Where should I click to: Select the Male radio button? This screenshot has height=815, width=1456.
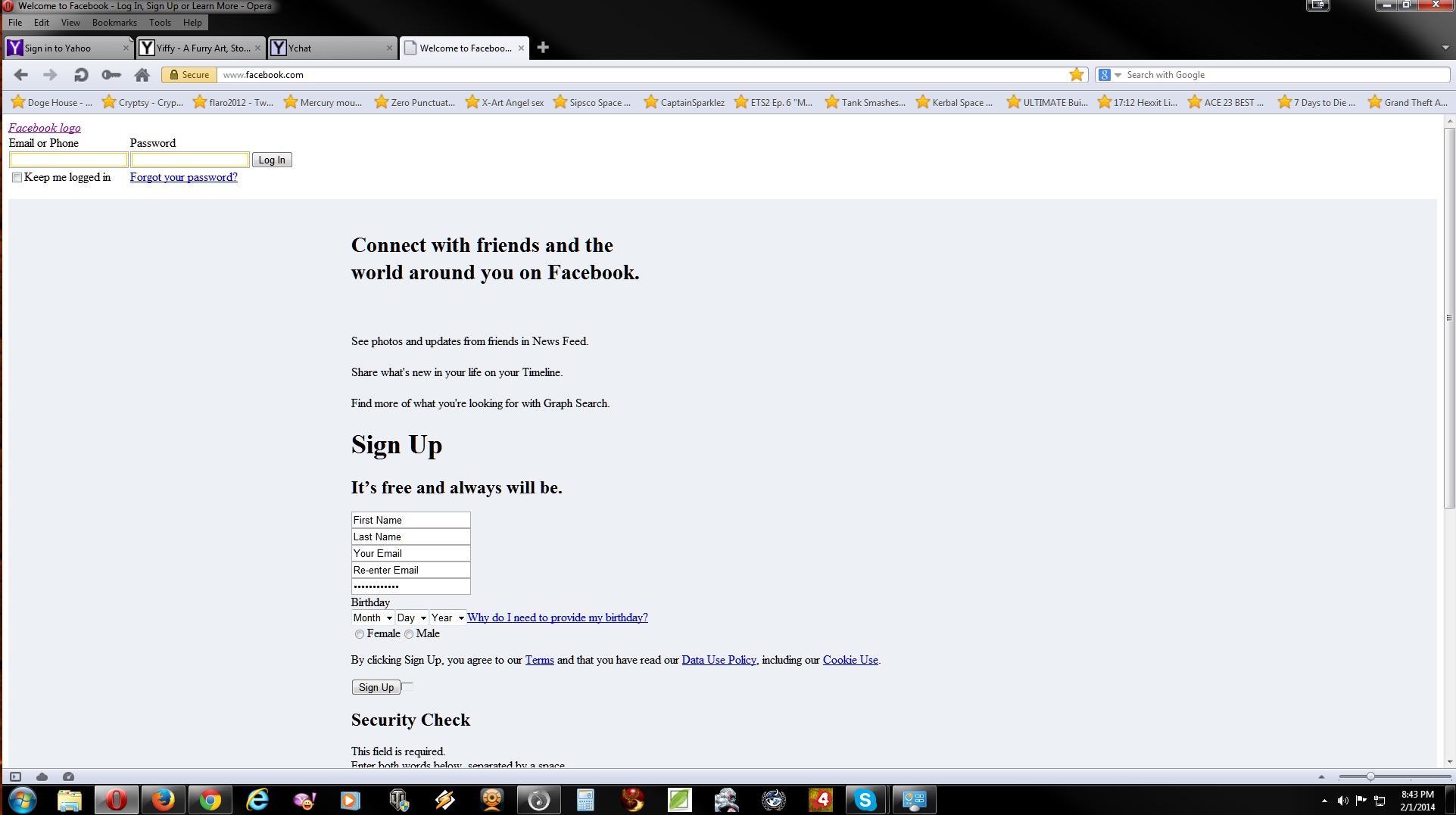click(x=409, y=634)
